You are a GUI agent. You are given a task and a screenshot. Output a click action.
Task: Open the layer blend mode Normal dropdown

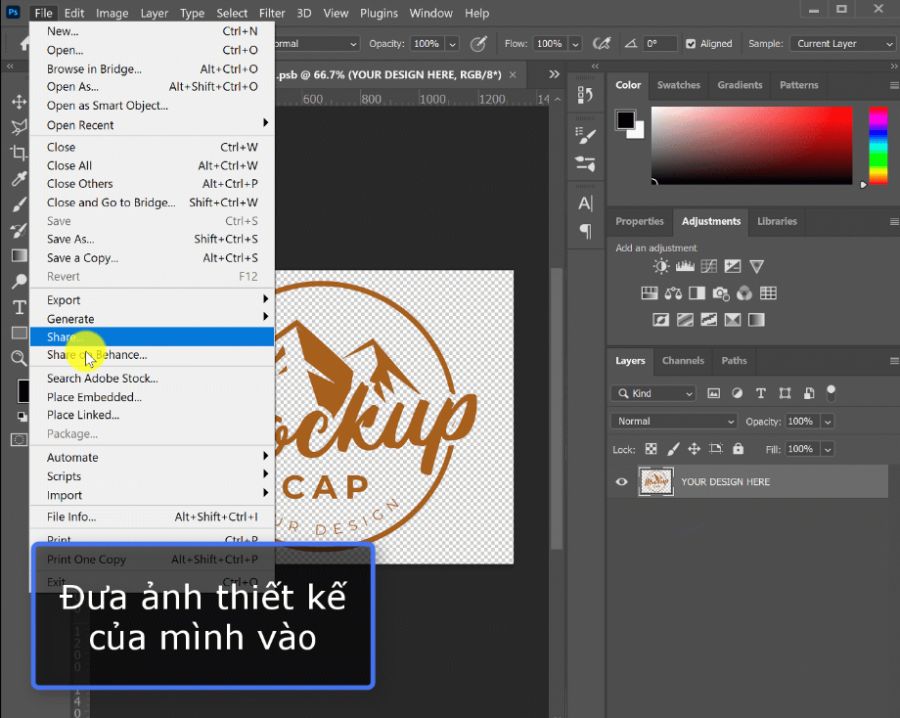[x=674, y=421]
